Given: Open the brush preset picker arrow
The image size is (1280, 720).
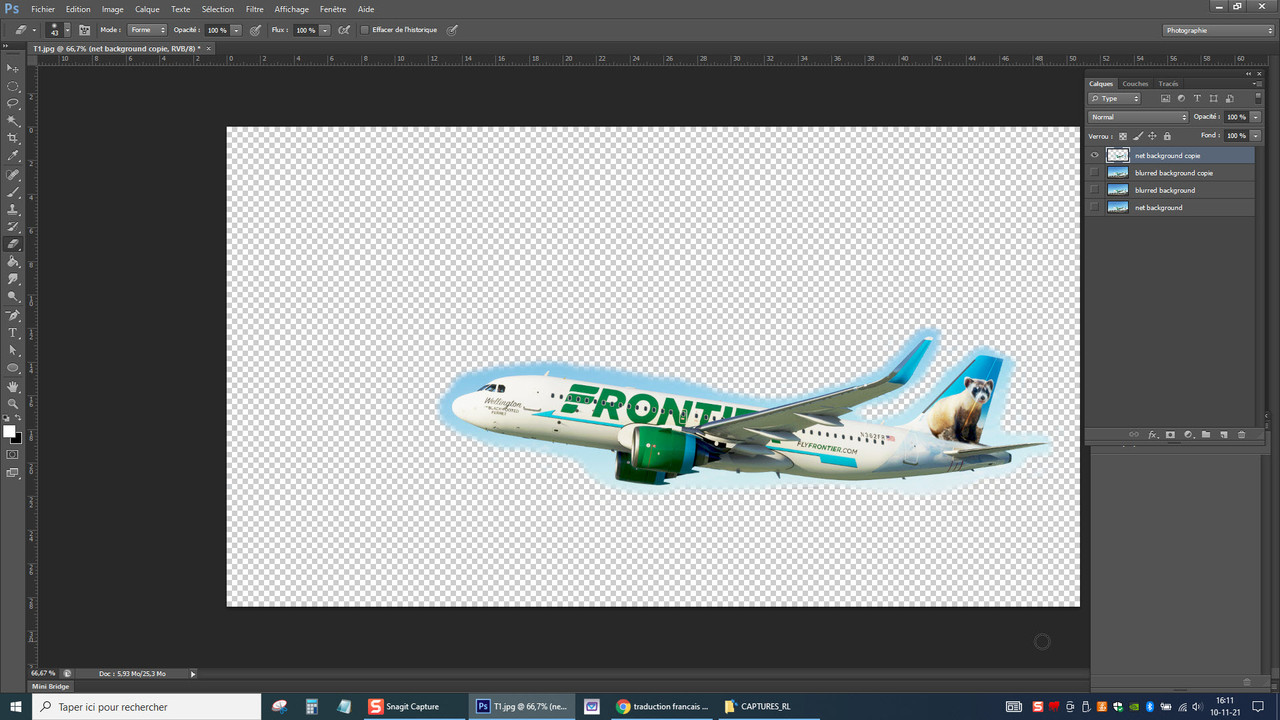Looking at the screenshot, I should 67,30.
